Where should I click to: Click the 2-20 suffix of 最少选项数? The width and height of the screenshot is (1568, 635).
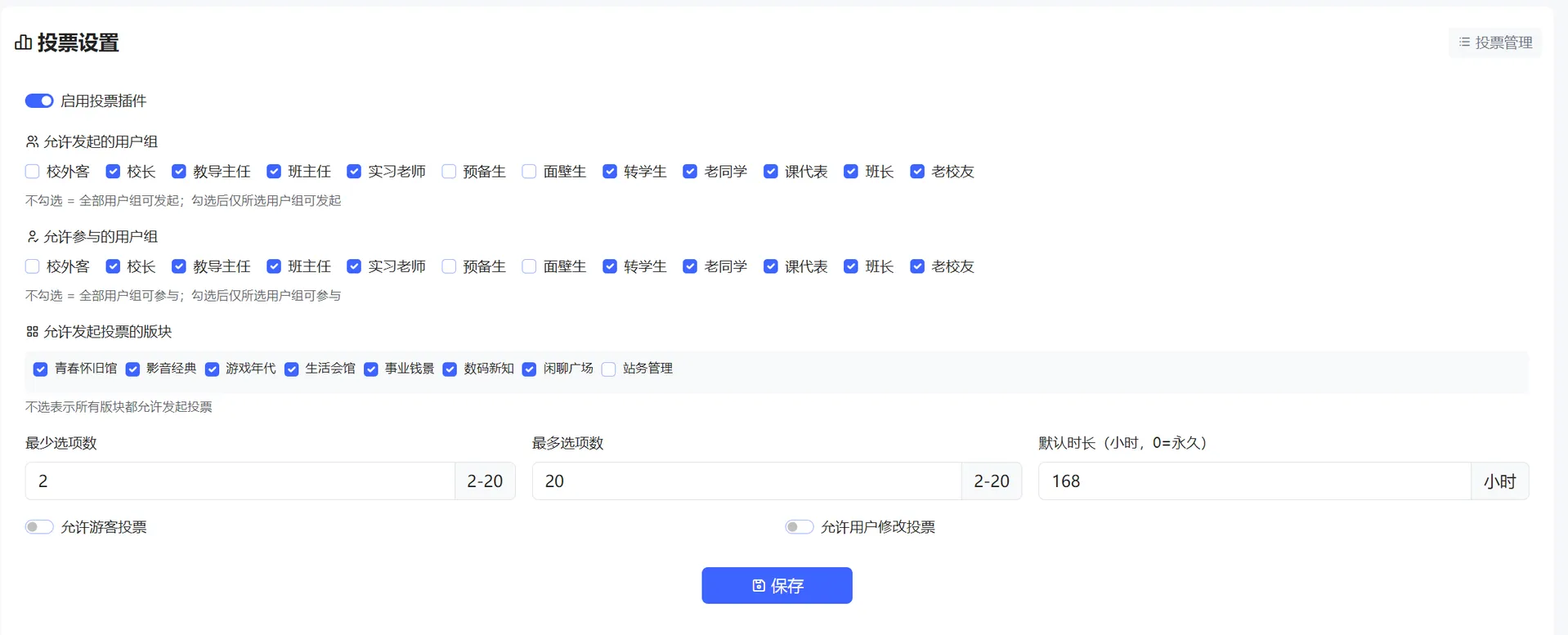click(x=485, y=481)
